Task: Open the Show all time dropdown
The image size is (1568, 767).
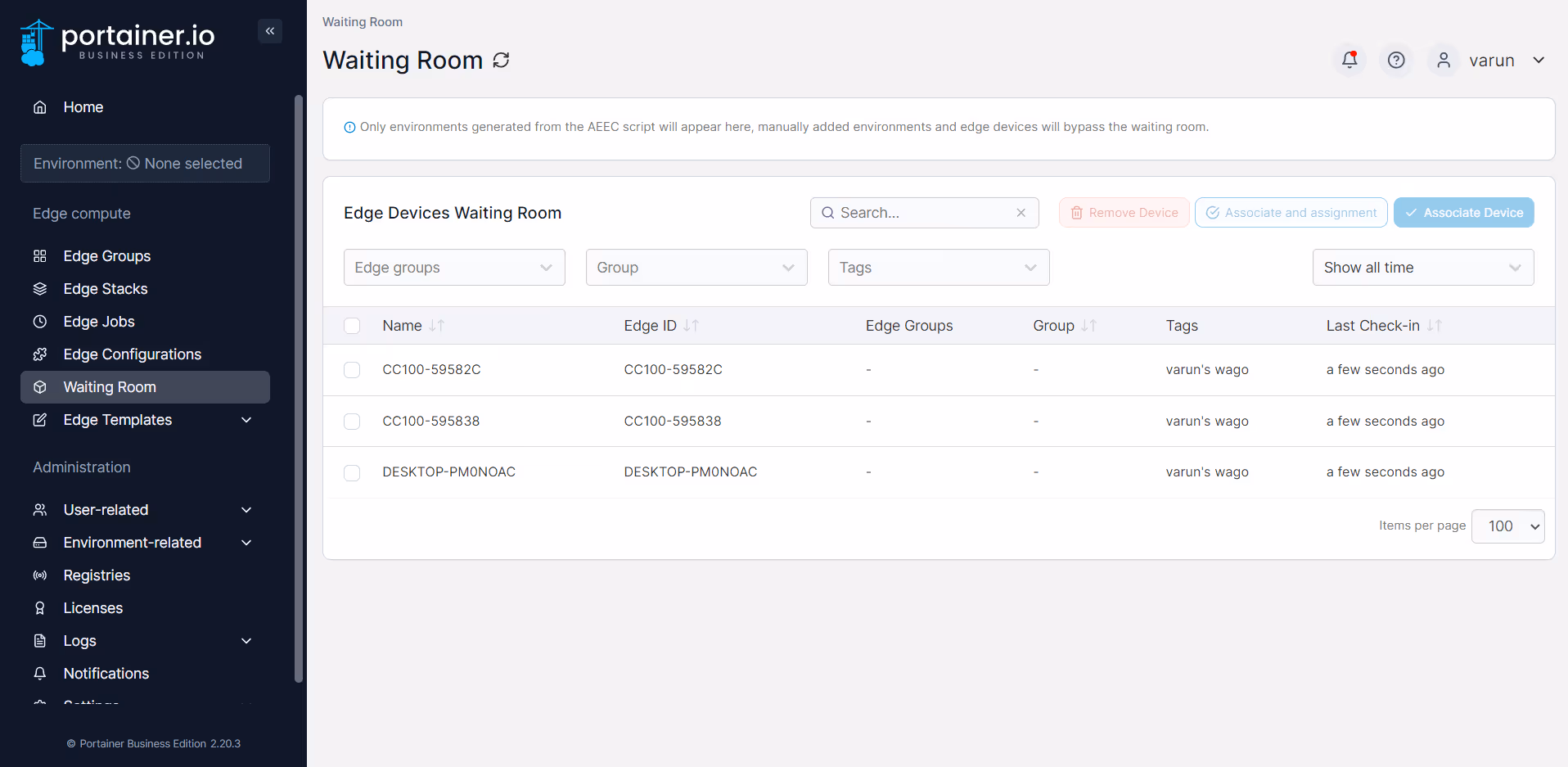Action: click(x=1423, y=268)
